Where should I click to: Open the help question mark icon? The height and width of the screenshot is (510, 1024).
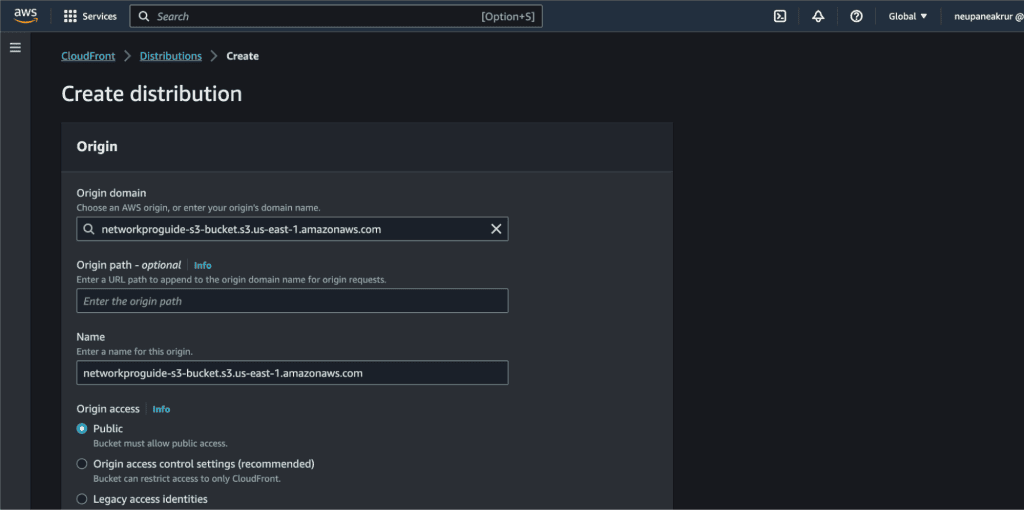pos(856,16)
